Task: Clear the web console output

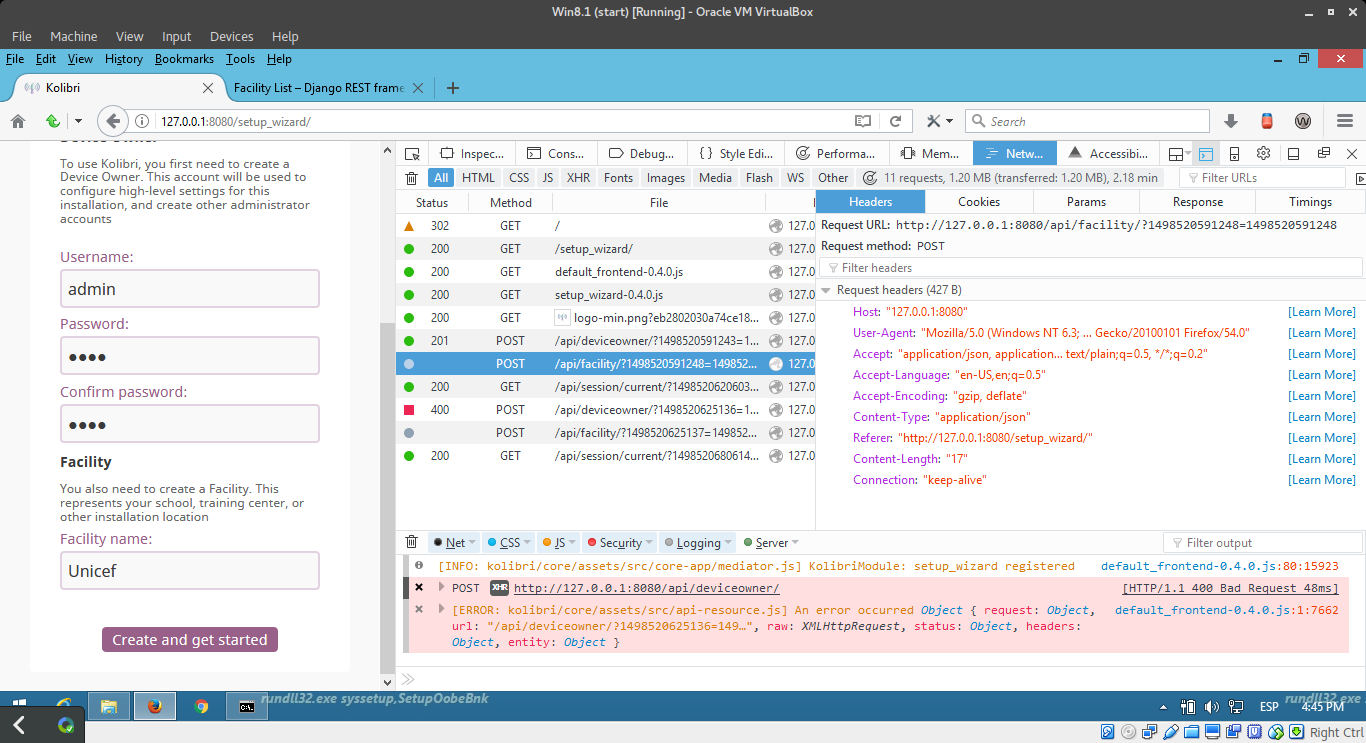Action: click(411, 542)
